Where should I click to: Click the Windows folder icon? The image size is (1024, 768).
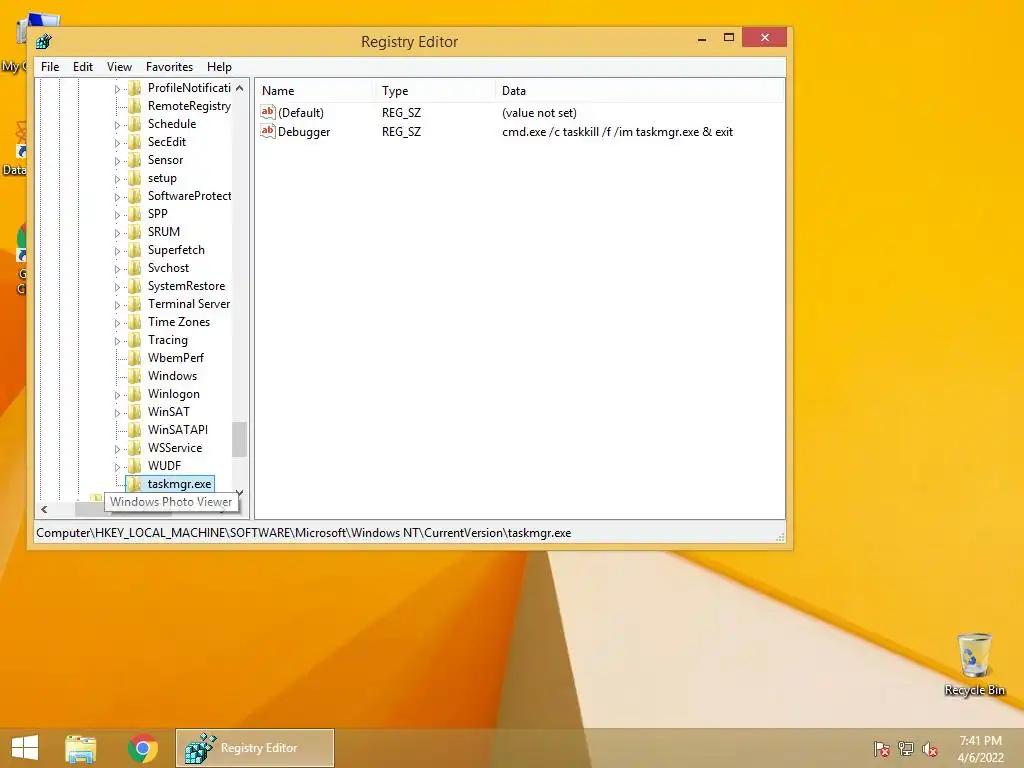pos(135,376)
